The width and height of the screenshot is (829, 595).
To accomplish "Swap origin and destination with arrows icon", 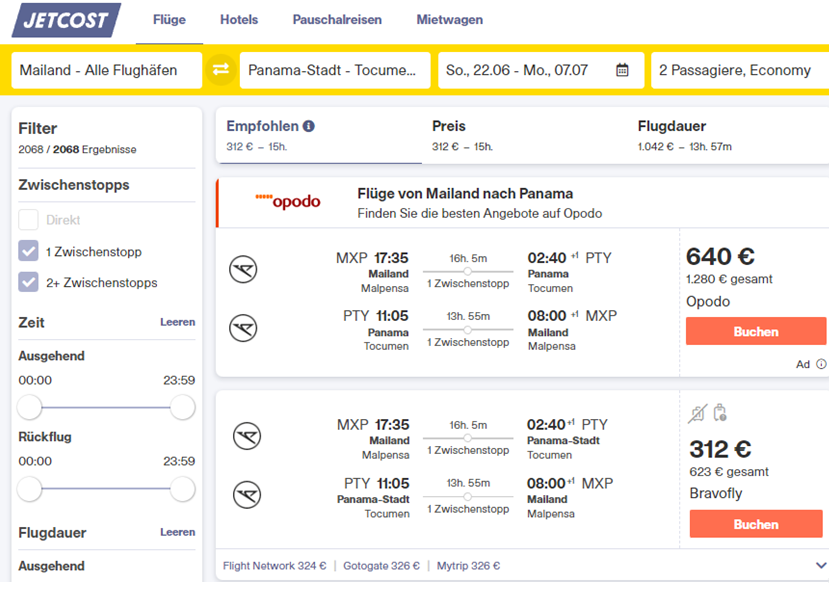I will (221, 70).
